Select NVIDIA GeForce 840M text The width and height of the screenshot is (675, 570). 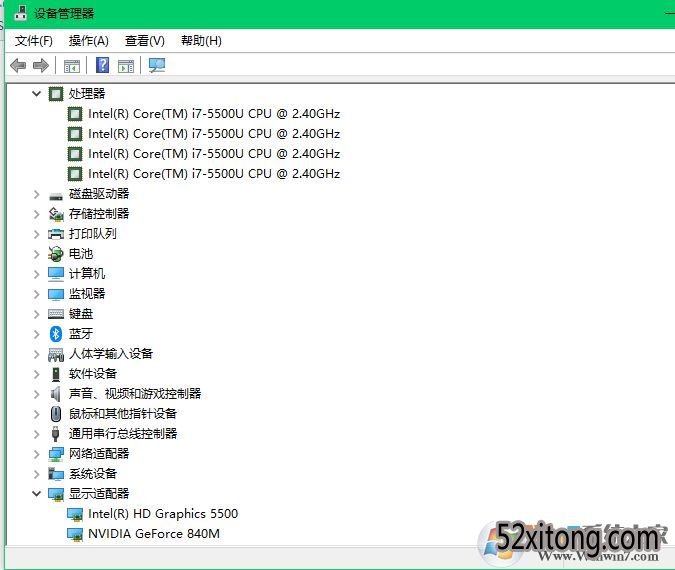coord(154,534)
